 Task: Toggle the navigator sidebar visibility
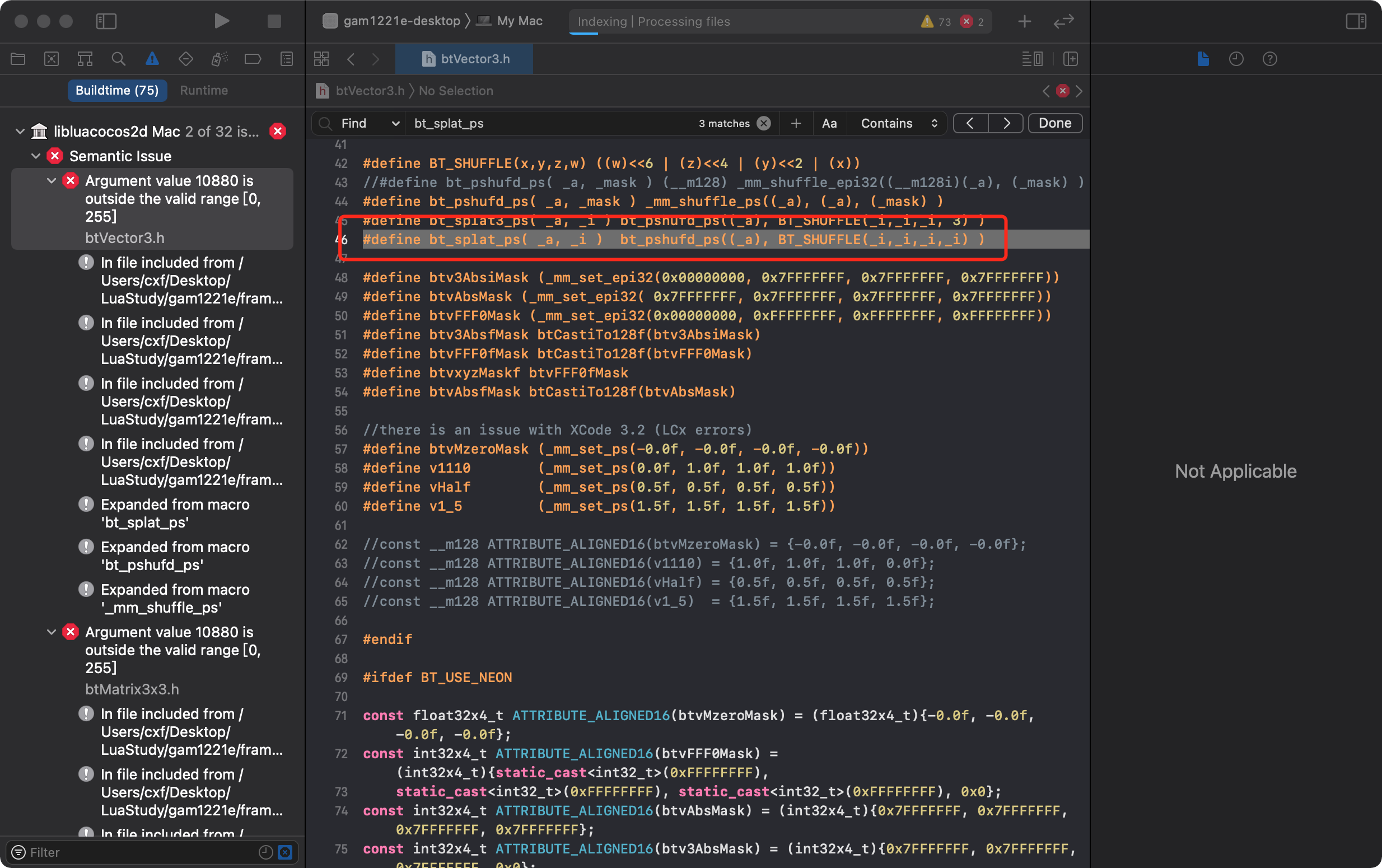coord(106,21)
